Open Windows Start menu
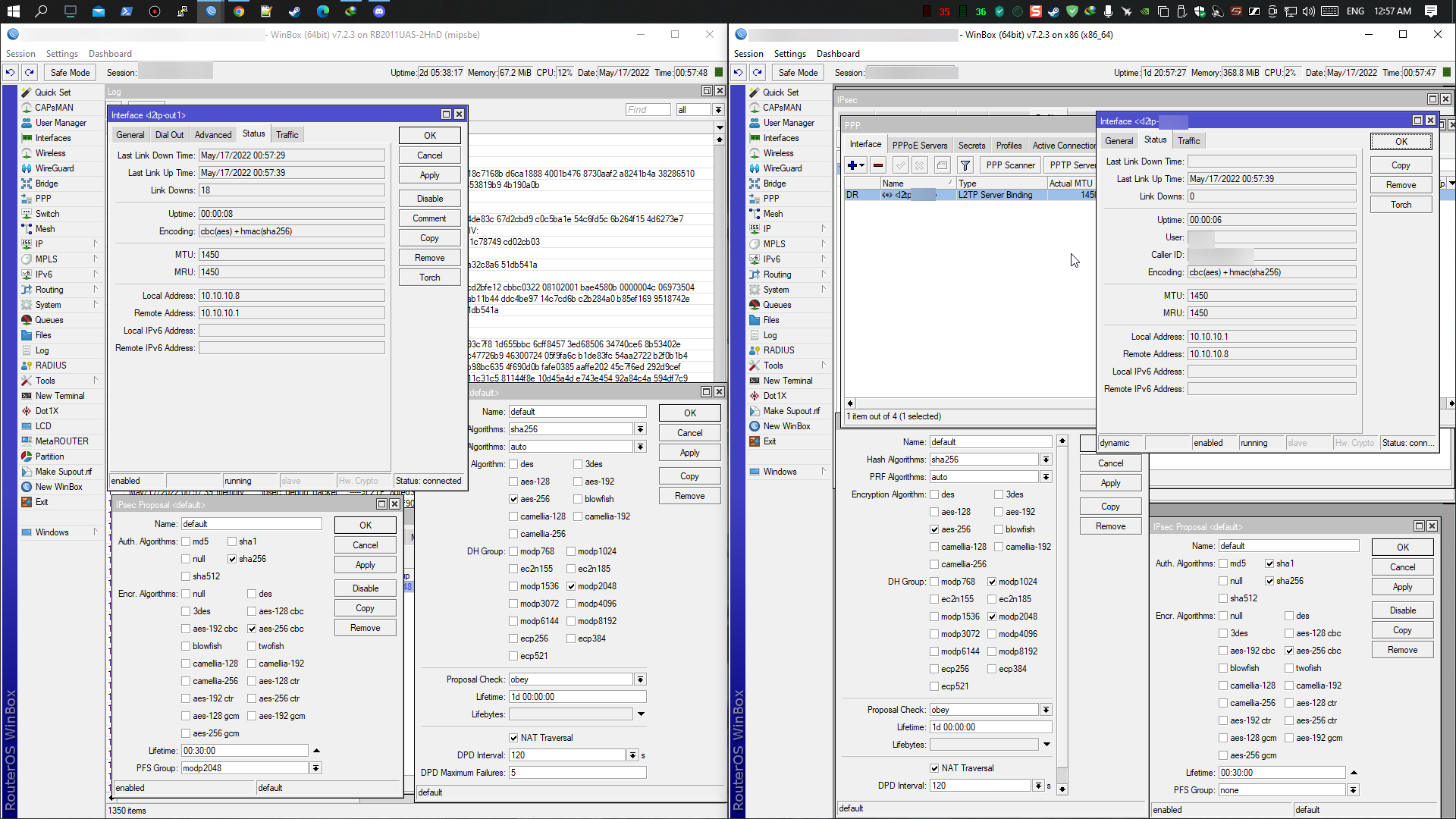1456x819 pixels. click(13, 11)
